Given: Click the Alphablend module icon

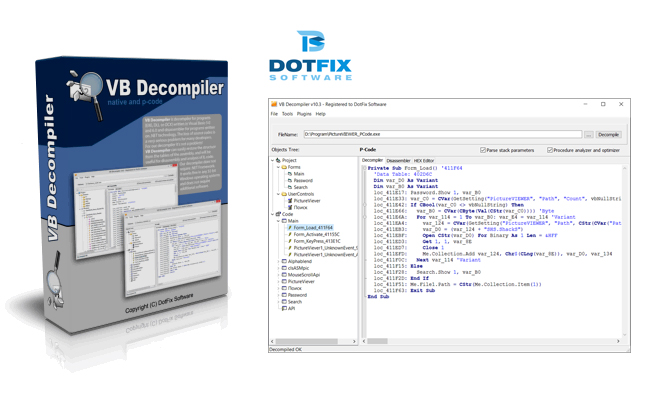Looking at the screenshot, I should click(x=284, y=261).
